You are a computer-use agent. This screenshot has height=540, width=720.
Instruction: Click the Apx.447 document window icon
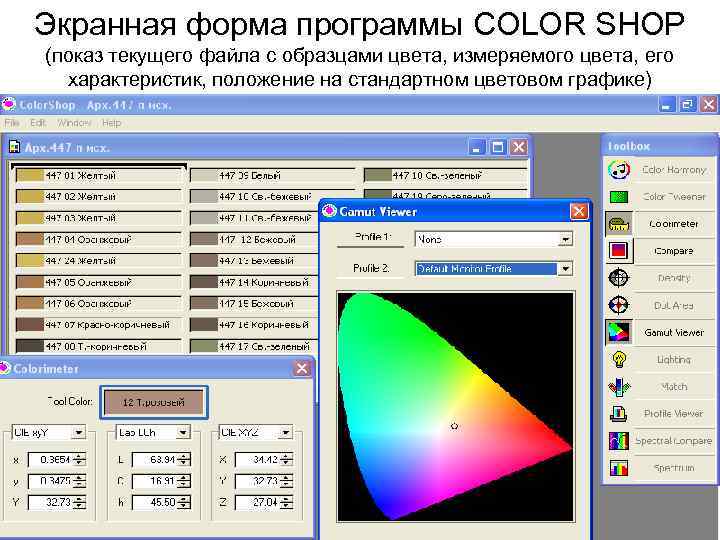coord(15,147)
